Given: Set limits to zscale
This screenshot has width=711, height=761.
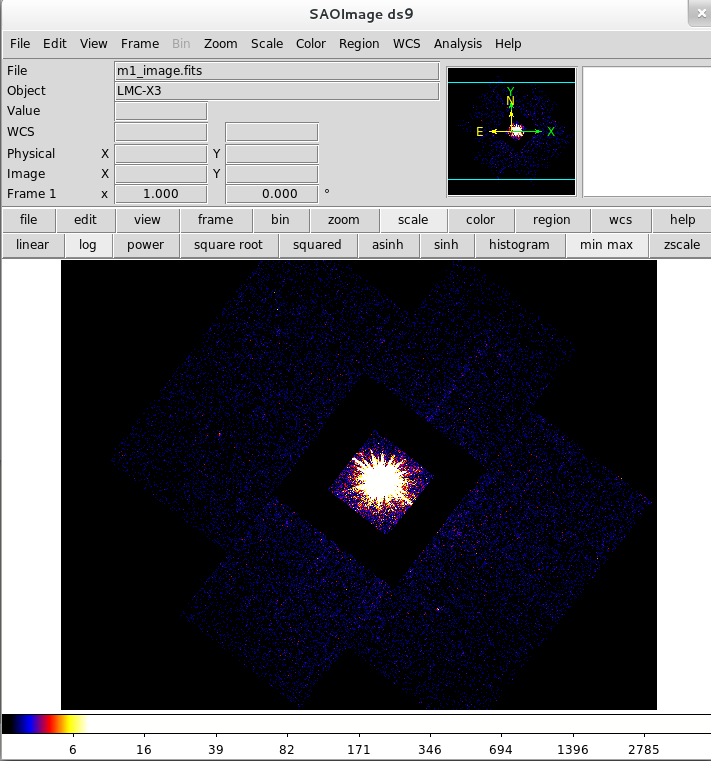Looking at the screenshot, I should point(681,245).
